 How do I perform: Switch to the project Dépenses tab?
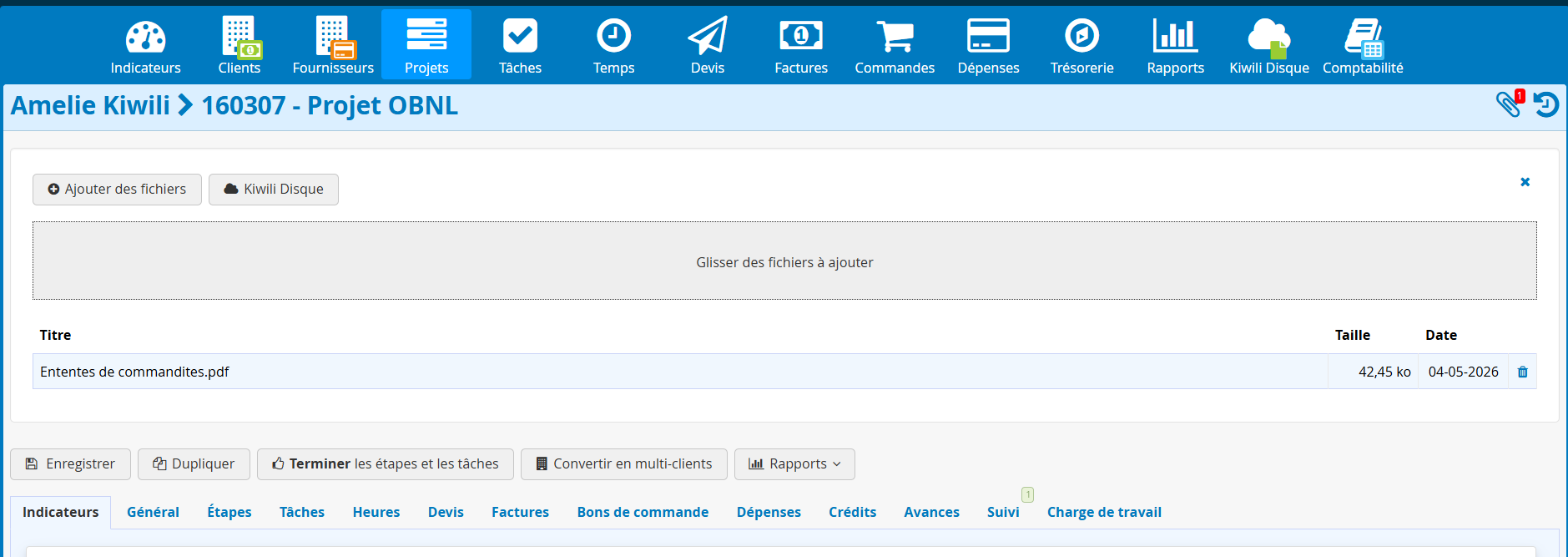(769, 512)
